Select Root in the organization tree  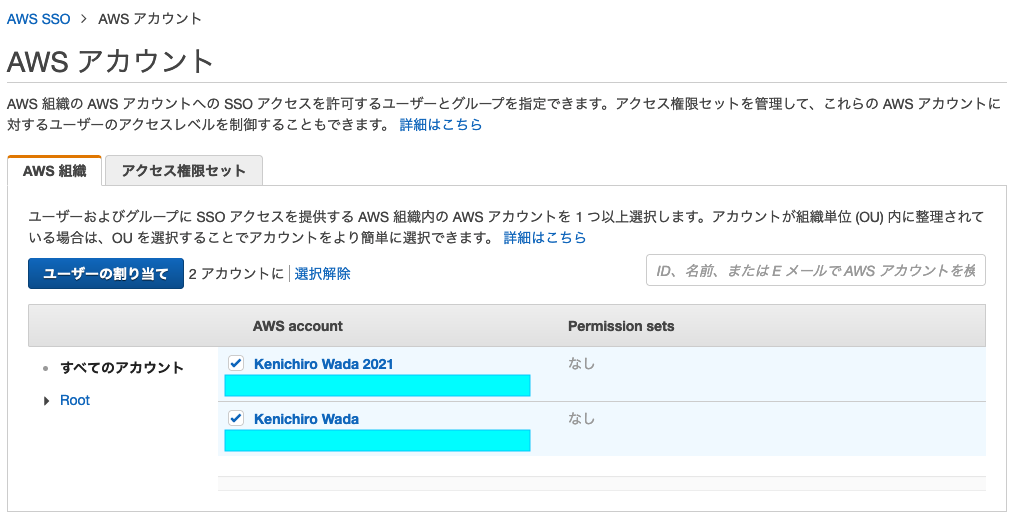click(75, 400)
